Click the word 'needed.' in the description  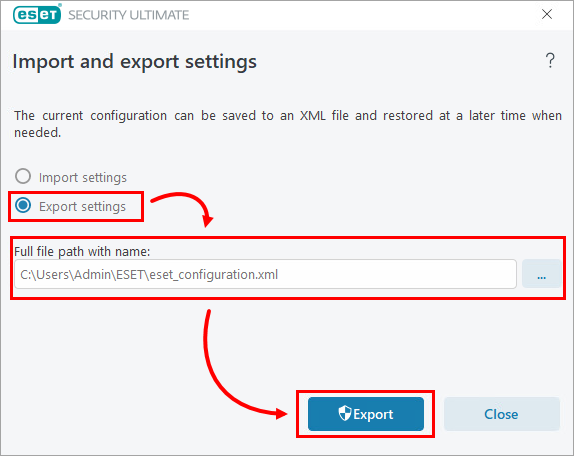[x=37, y=133]
